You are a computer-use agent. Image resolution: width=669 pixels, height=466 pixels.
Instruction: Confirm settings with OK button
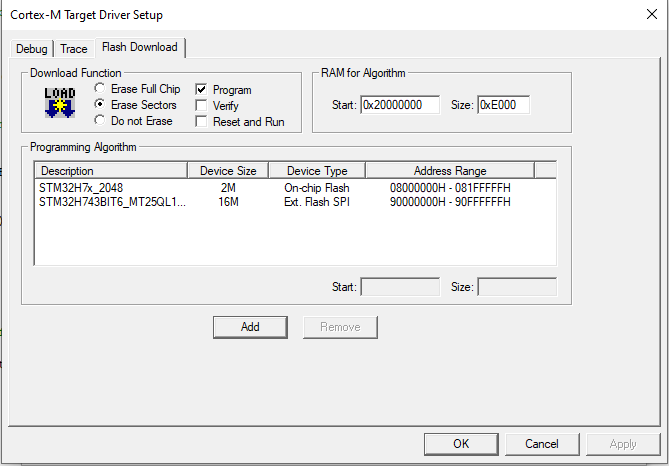tap(461, 444)
